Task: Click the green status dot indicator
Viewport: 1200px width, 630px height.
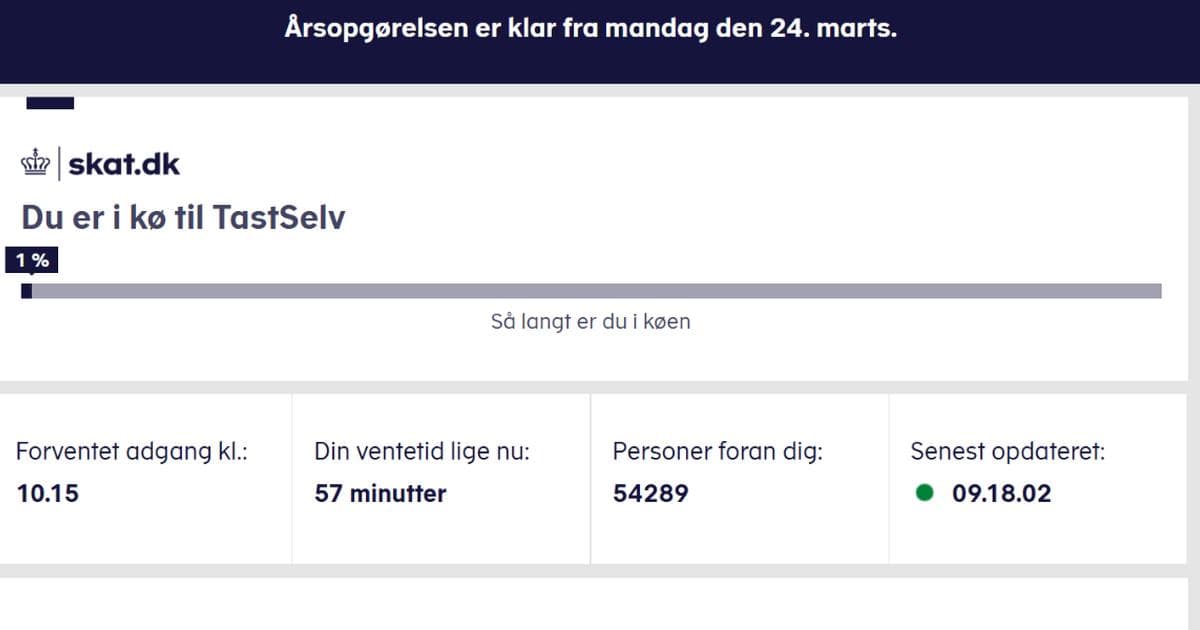Action: [x=924, y=493]
